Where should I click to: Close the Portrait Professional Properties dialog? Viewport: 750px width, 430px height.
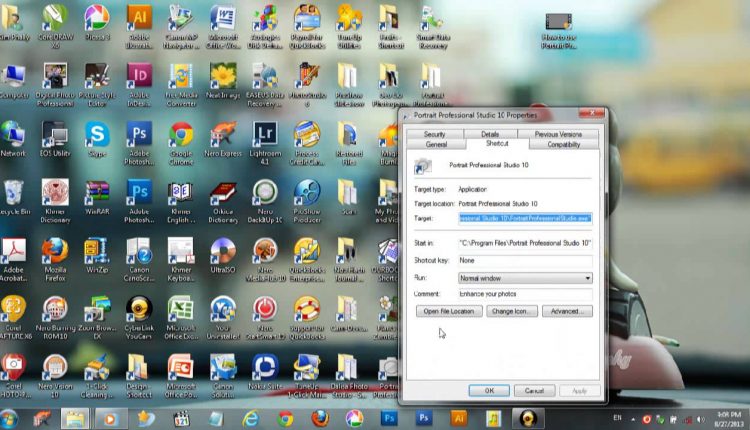[x=592, y=113]
